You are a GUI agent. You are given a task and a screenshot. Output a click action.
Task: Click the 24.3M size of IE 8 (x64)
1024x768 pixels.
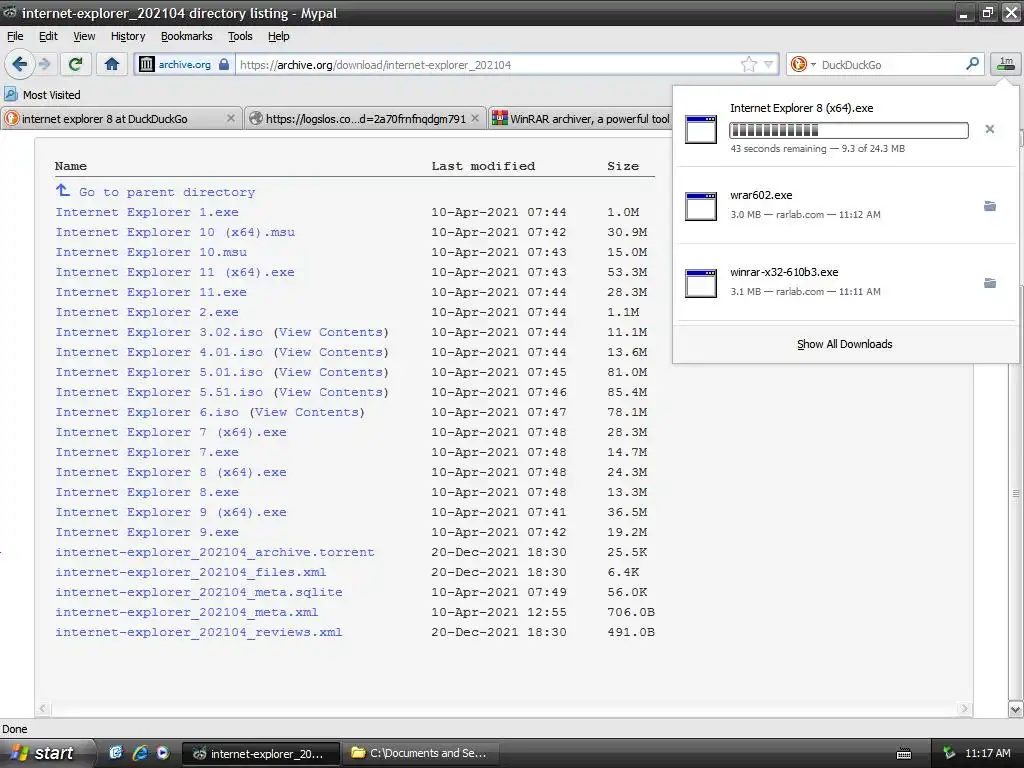coord(627,472)
